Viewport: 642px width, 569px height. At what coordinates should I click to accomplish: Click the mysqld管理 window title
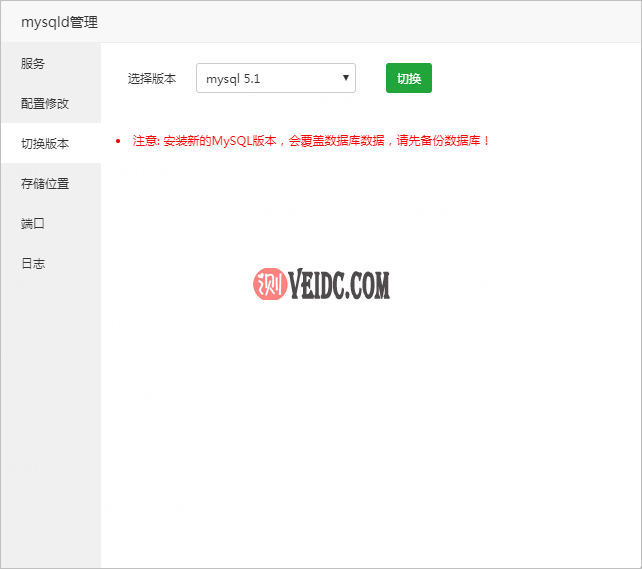59,22
